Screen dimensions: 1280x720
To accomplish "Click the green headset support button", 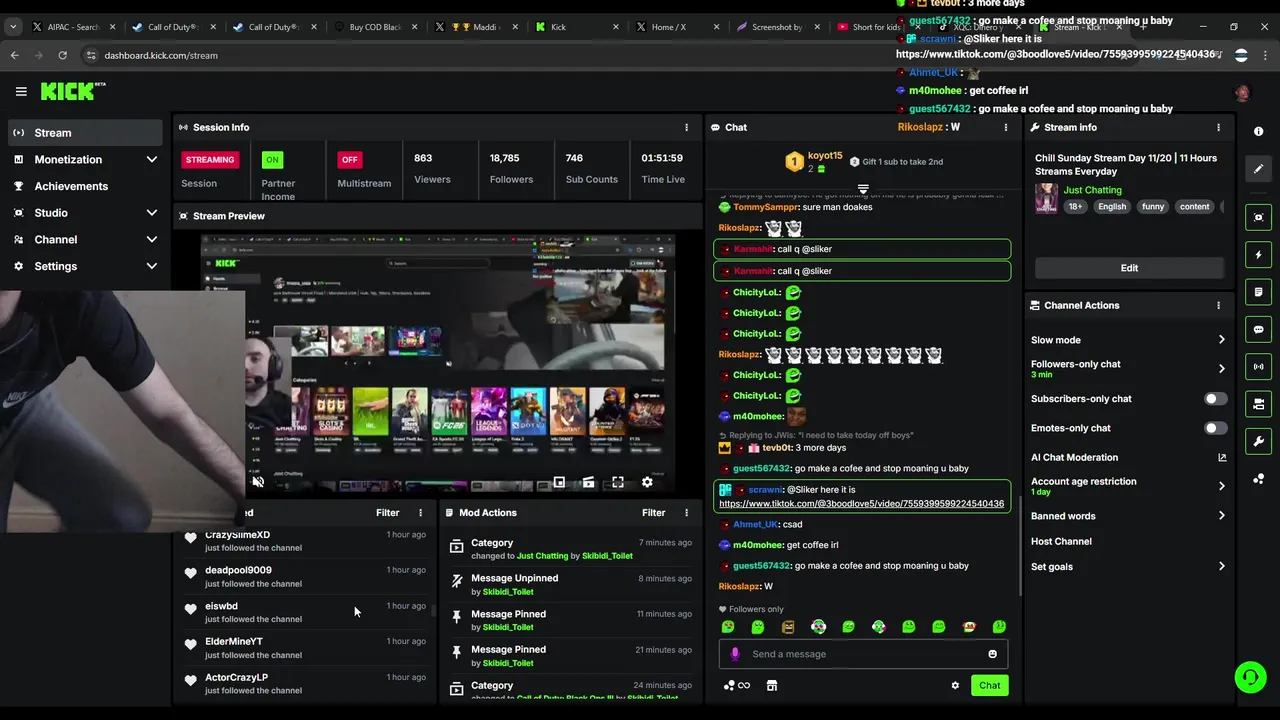I will point(1249,677).
